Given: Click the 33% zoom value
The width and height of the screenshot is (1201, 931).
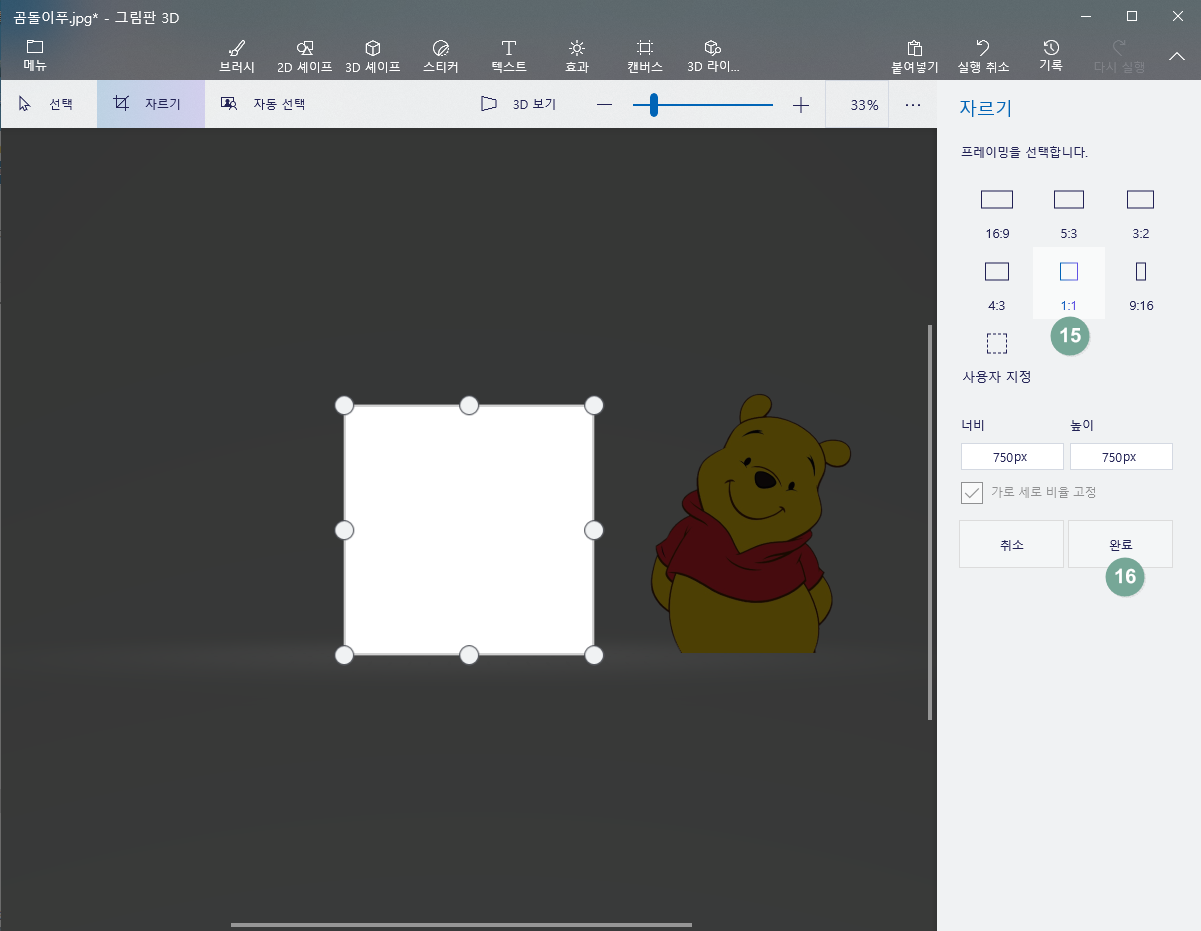Looking at the screenshot, I should pyautogui.click(x=864, y=105).
